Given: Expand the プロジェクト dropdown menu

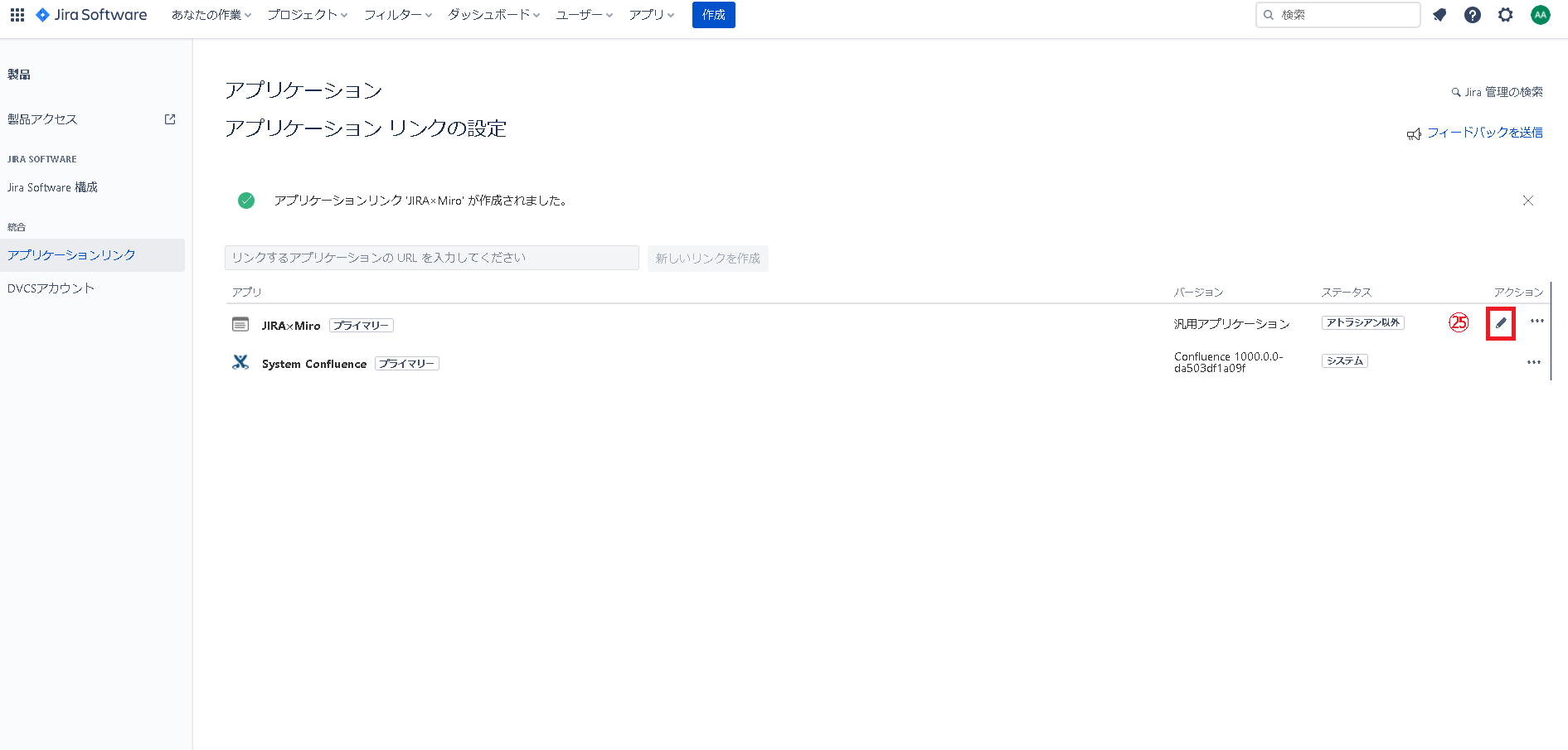Looking at the screenshot, I should click(307, 15).
